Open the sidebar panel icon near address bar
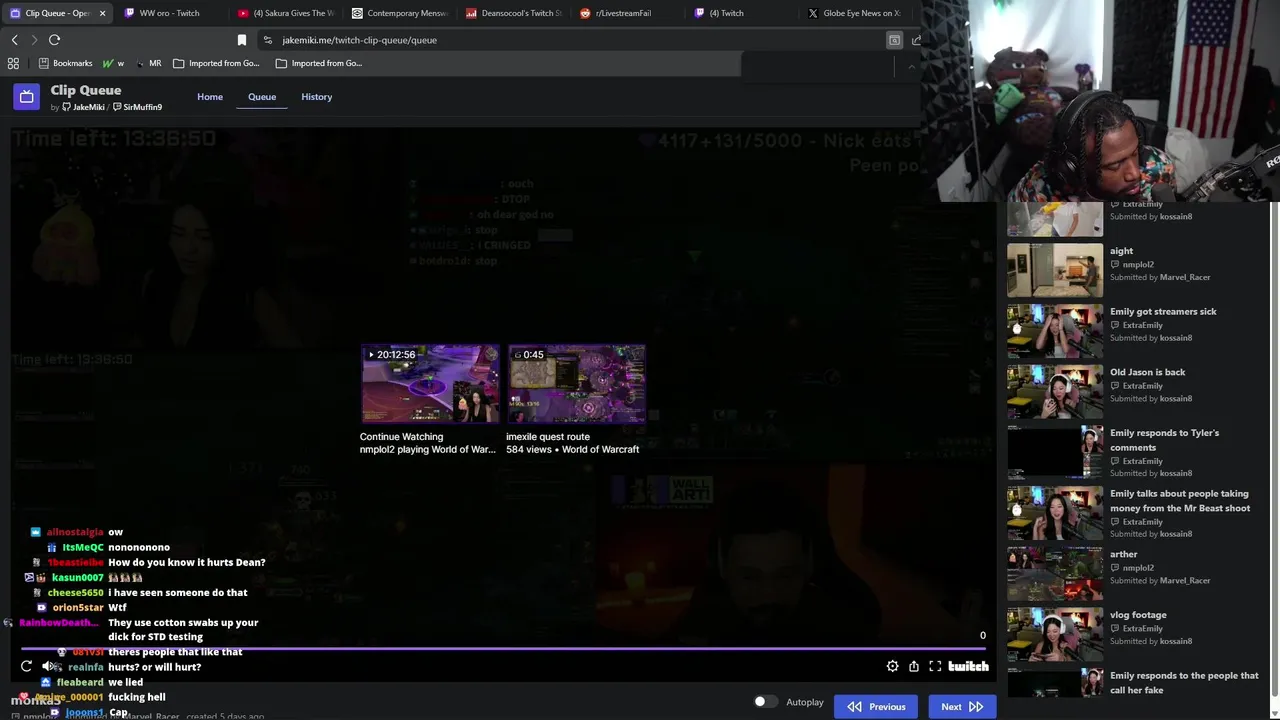 tap(894, 40)
